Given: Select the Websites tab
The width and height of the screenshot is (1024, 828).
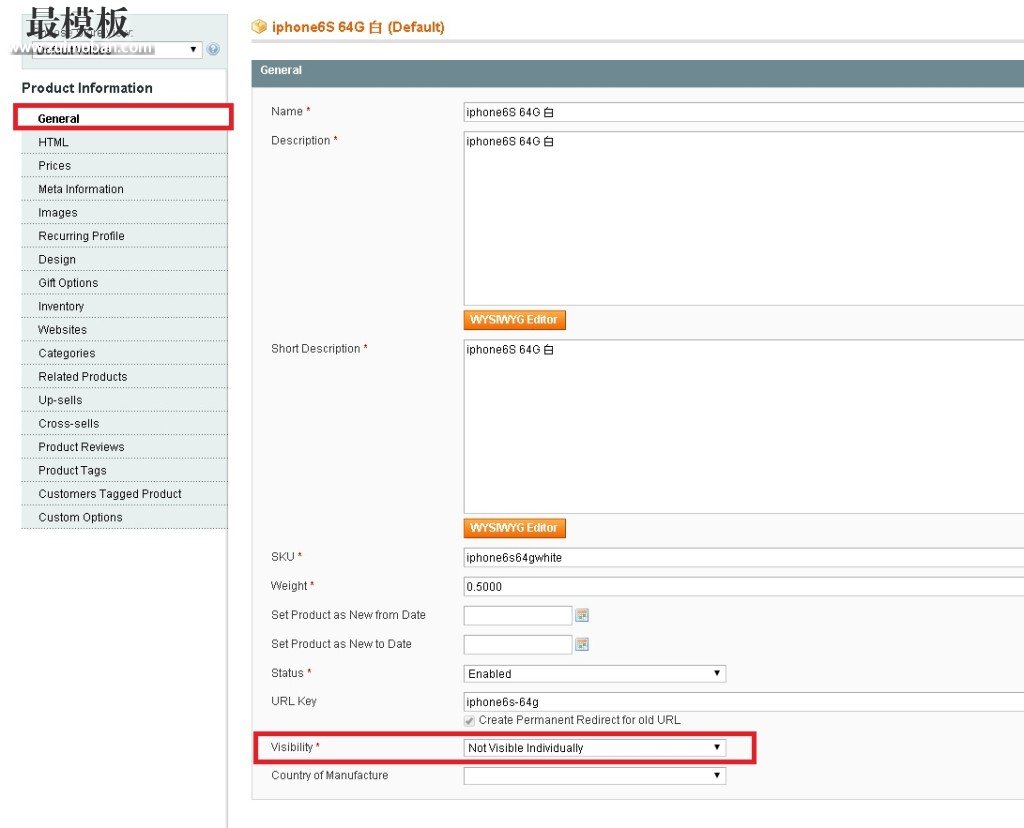Looking at the screenshot, I should 124,330.
